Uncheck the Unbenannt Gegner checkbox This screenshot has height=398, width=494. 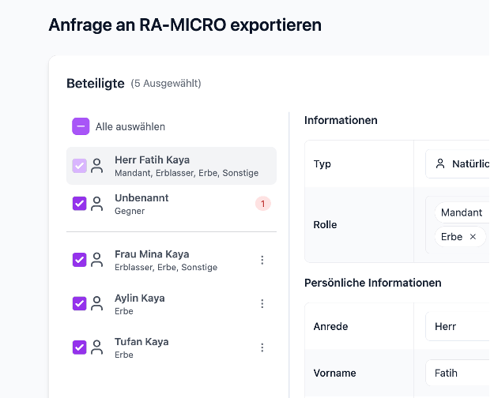coord(79,203)
